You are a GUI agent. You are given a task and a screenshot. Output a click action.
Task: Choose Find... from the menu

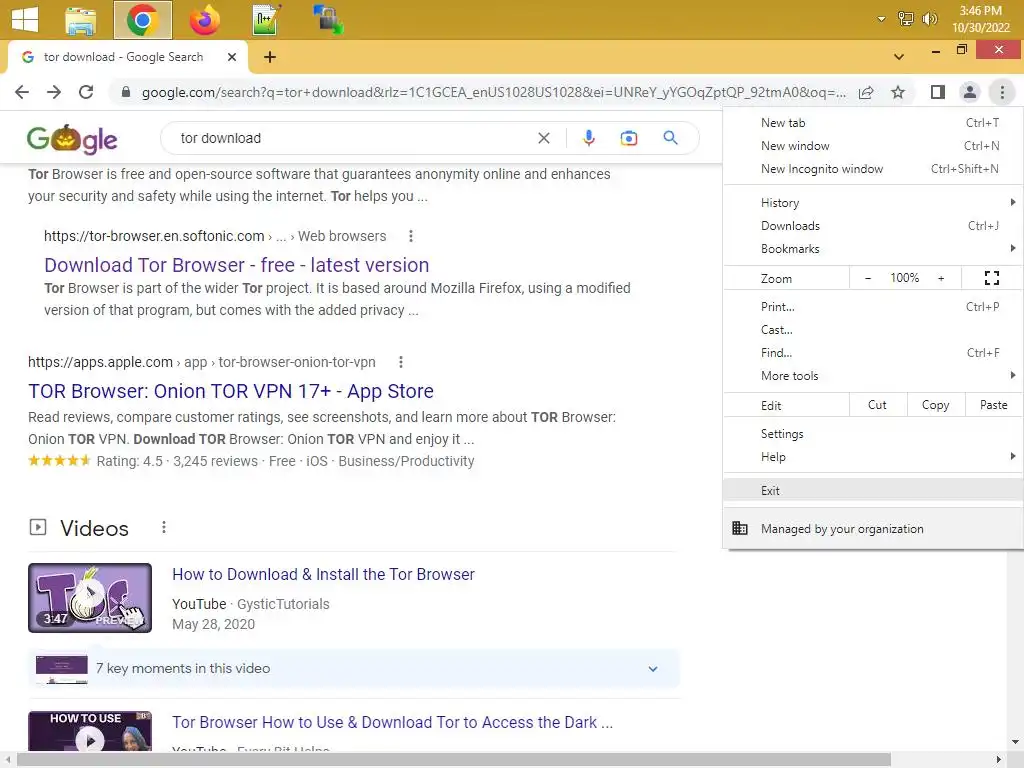click(873, 352)
